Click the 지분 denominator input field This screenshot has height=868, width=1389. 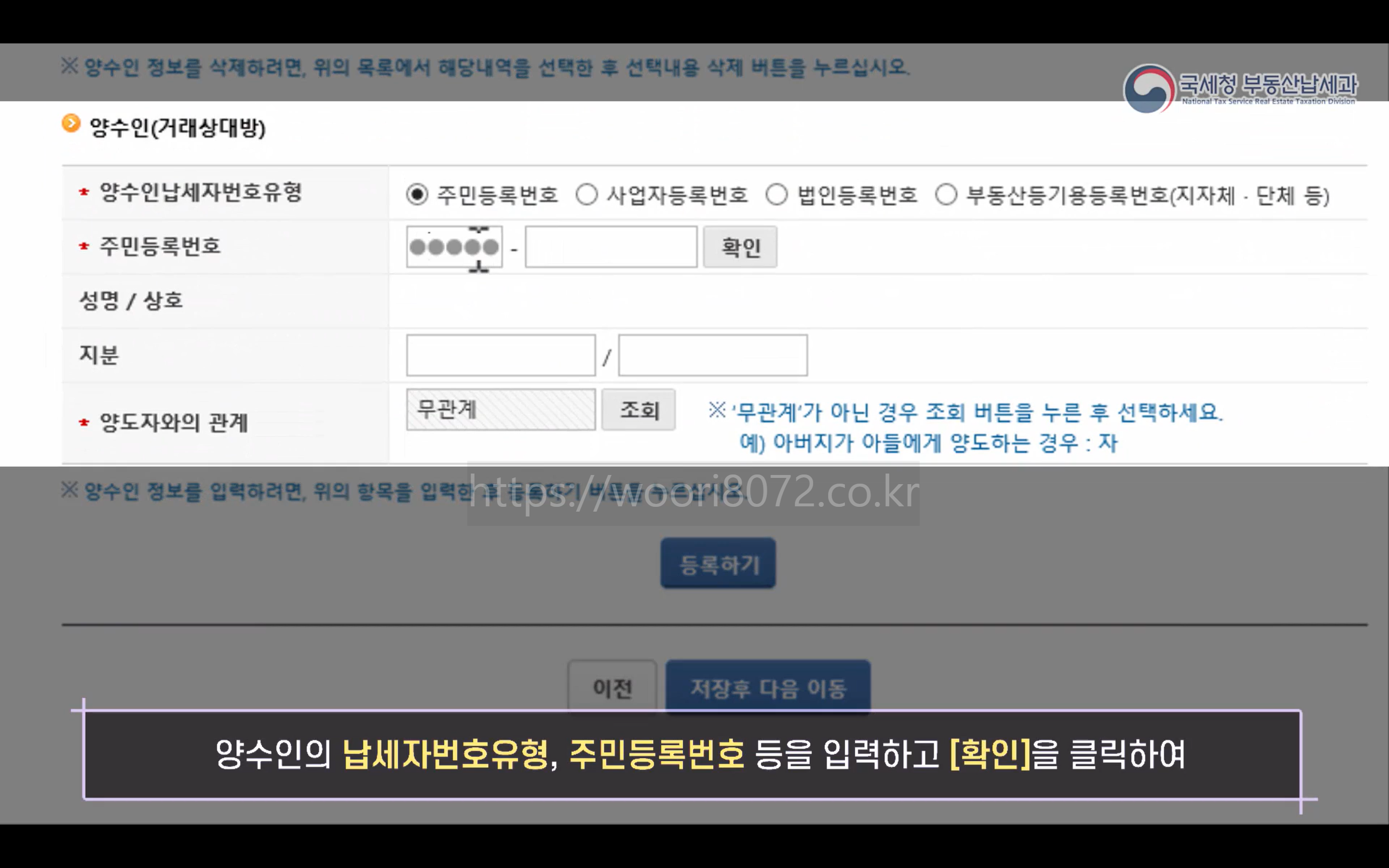[712, 355]
